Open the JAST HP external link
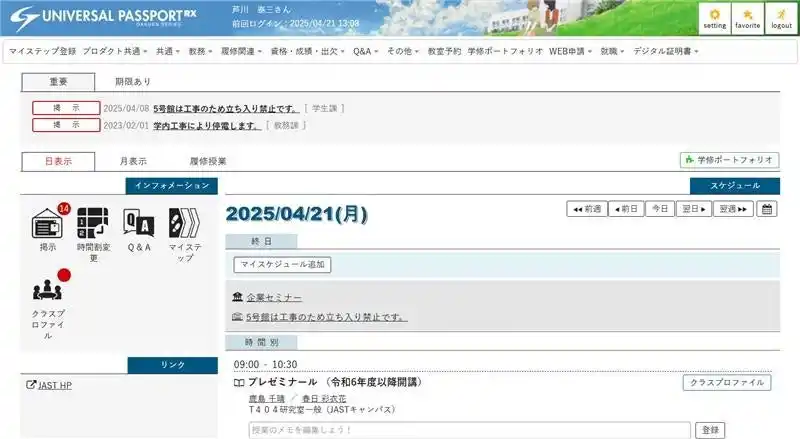800x439 pixels. click(54, 385)
